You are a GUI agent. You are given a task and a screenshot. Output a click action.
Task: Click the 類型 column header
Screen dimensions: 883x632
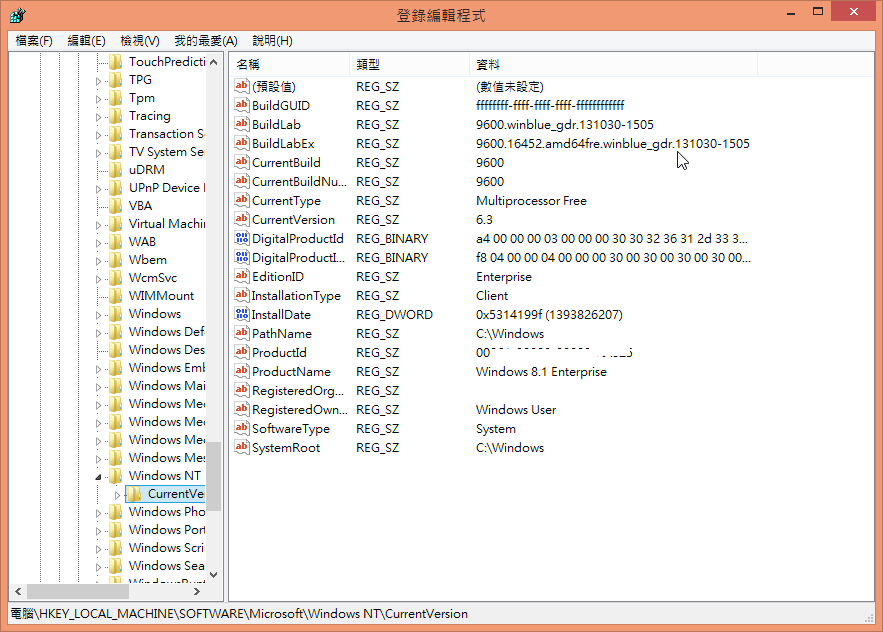pos(408,64)
